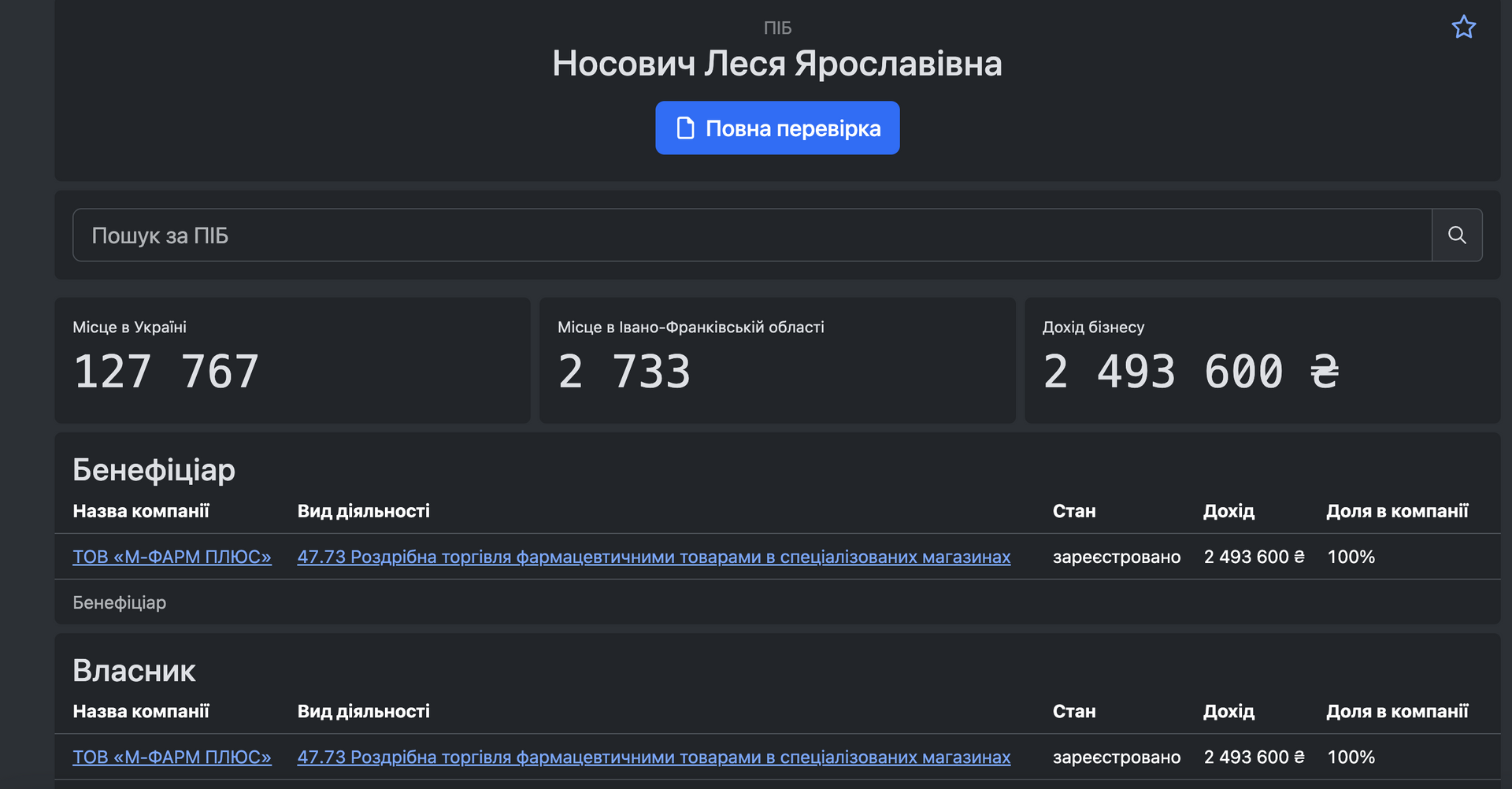
Task: Open company ТОВ «М-ФАРМ ПЛЮС» in Власник section
Action: (172, 757)
